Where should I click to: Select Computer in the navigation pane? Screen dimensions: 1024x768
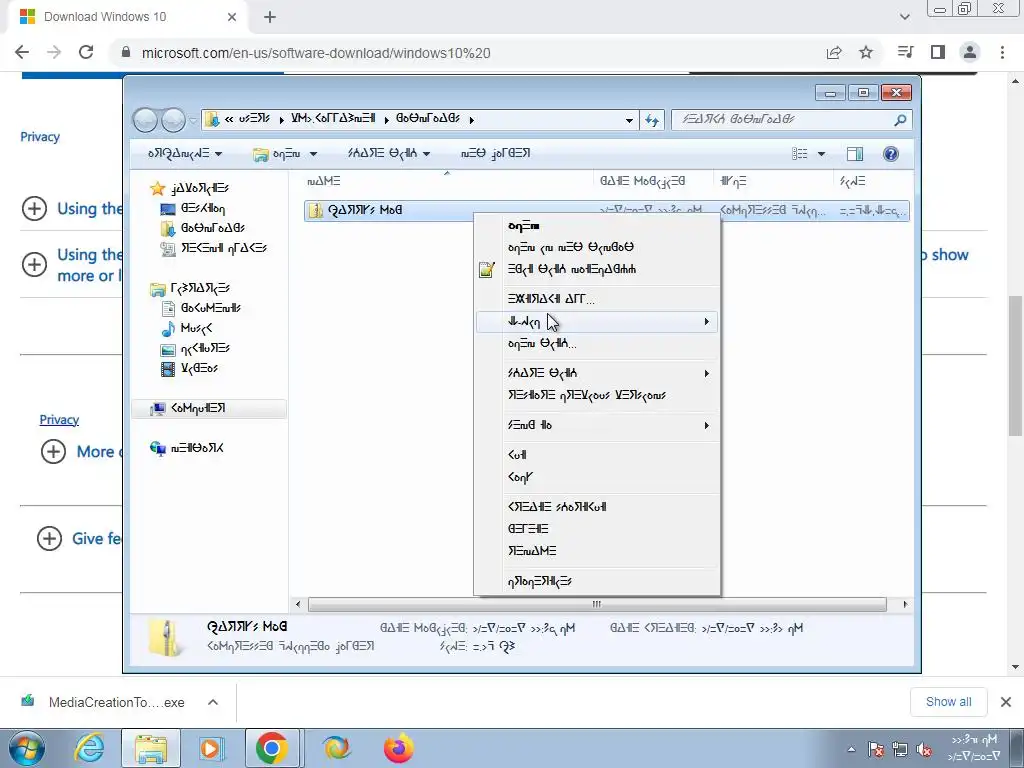pyautogui.click(x=209, y=408)
